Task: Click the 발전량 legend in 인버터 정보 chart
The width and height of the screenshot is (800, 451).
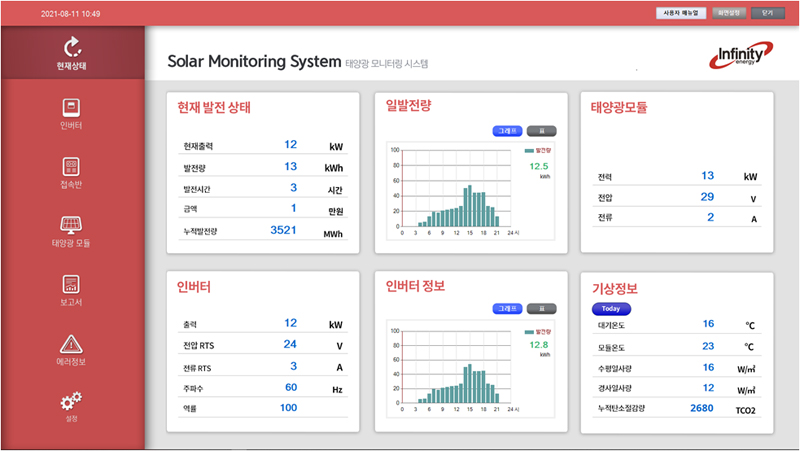Action: click(x=538, y=332)
